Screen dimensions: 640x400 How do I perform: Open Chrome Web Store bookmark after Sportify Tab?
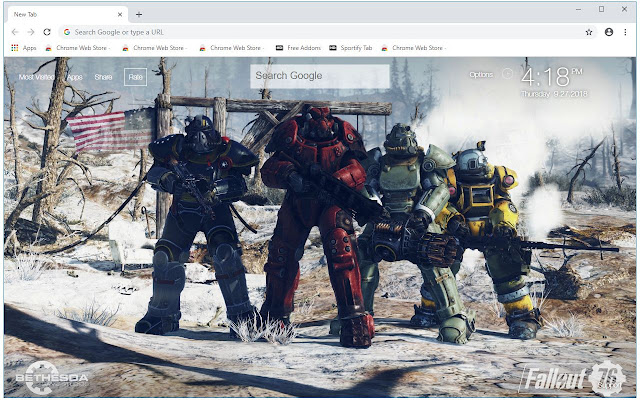tap(413, 48)
